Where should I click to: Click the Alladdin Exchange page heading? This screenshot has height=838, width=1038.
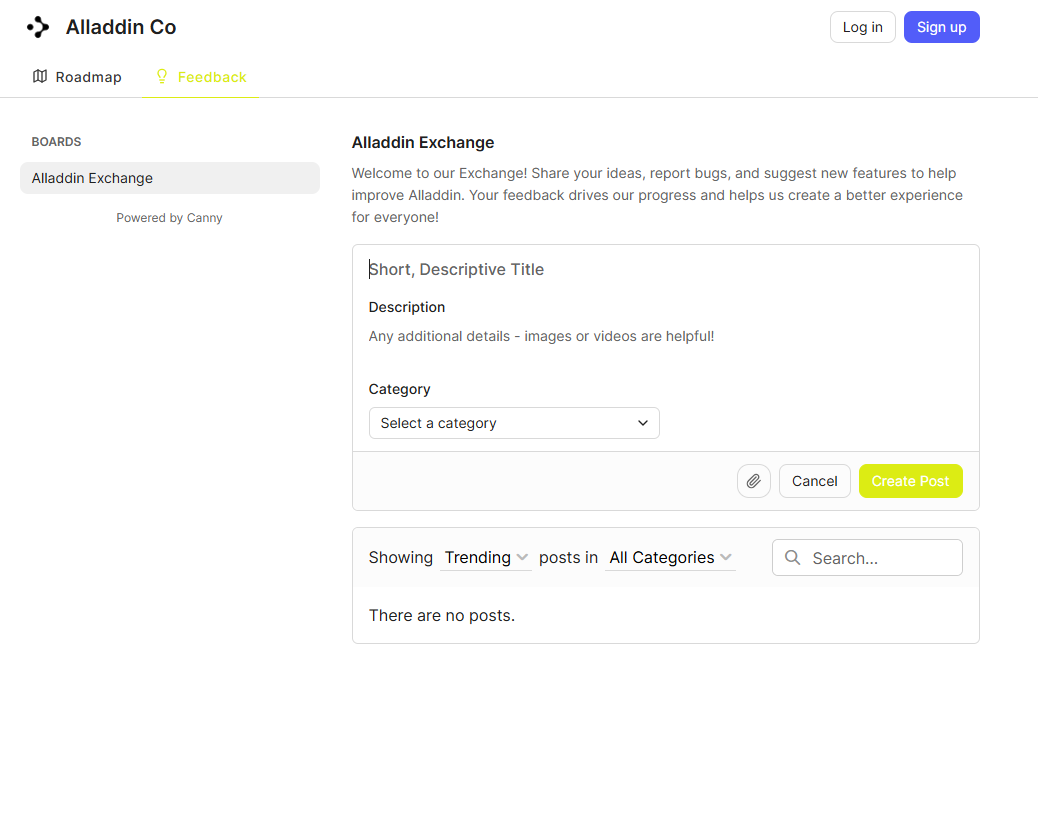(423, 142)
